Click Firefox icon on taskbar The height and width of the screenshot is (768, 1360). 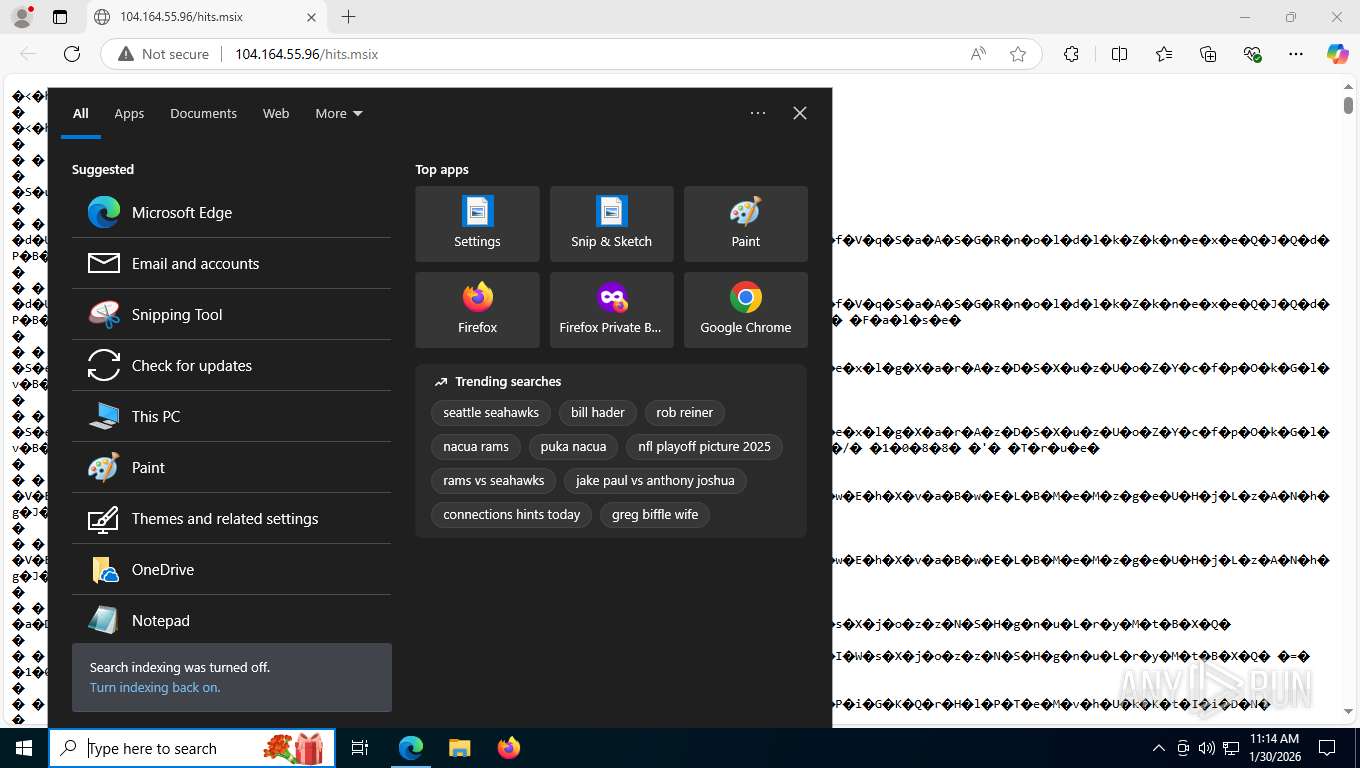click(509, 748)
